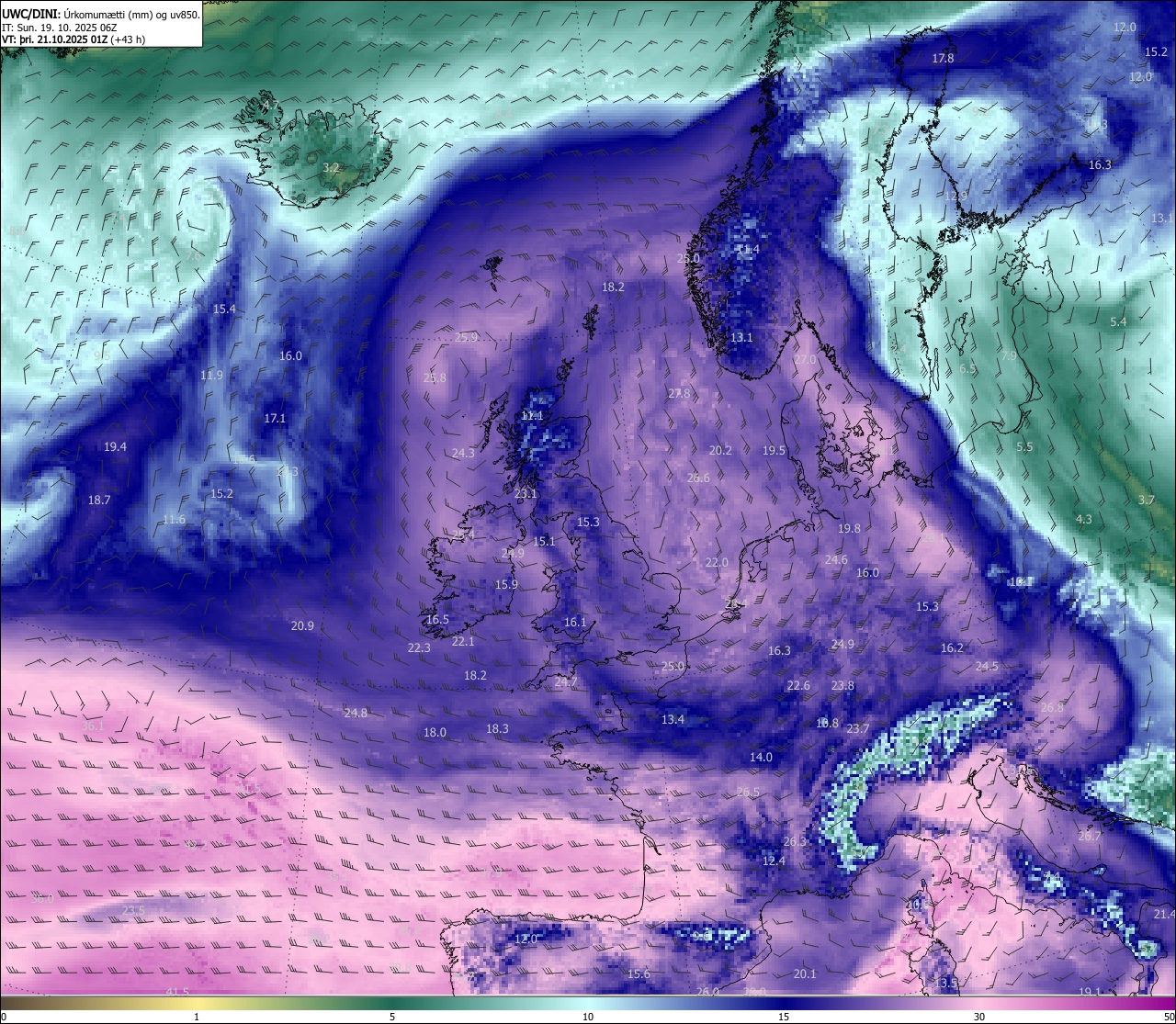Screen dimensions: 1176x1024
Task: Click the 22.3 value southwest of Ireland
Action: [418, 647]
